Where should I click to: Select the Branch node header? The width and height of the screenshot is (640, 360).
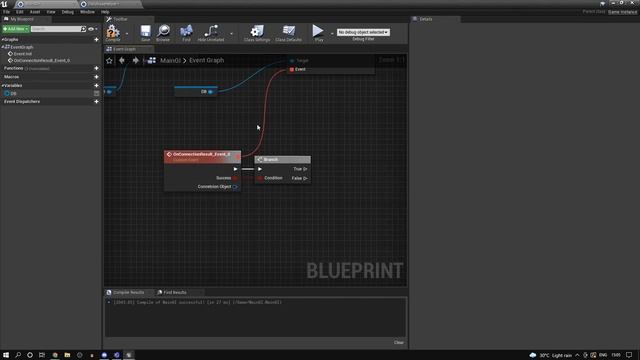[282, 160]
